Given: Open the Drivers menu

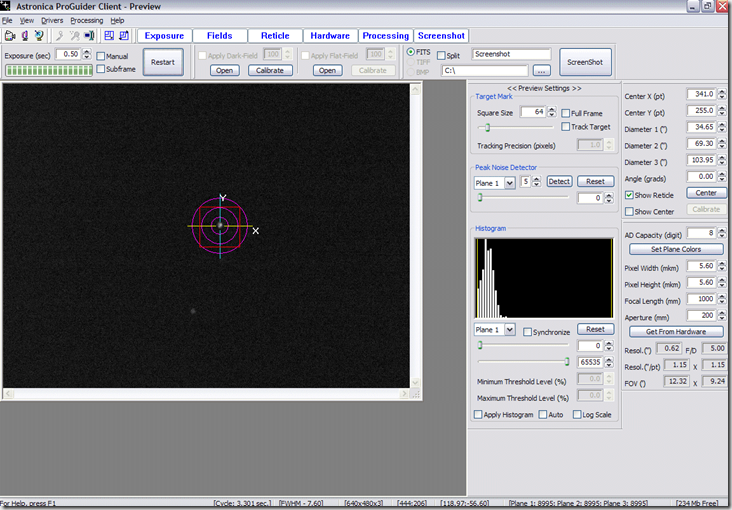Looking at the screenshot, I should [52, 20].
